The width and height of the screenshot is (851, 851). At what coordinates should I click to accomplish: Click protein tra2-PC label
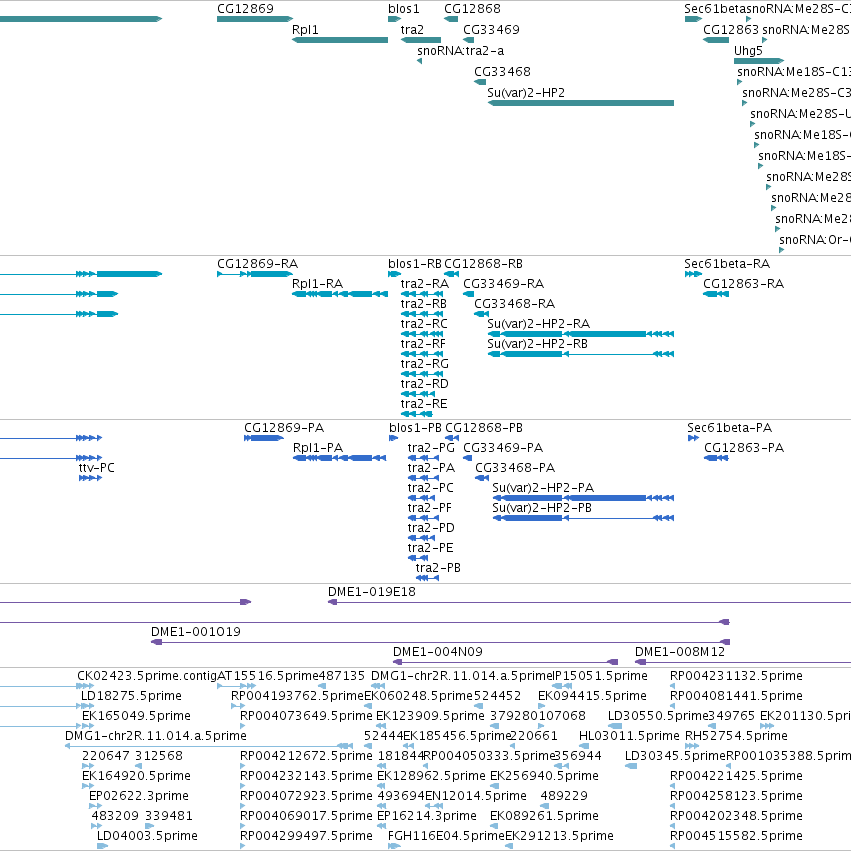point(430,488)
